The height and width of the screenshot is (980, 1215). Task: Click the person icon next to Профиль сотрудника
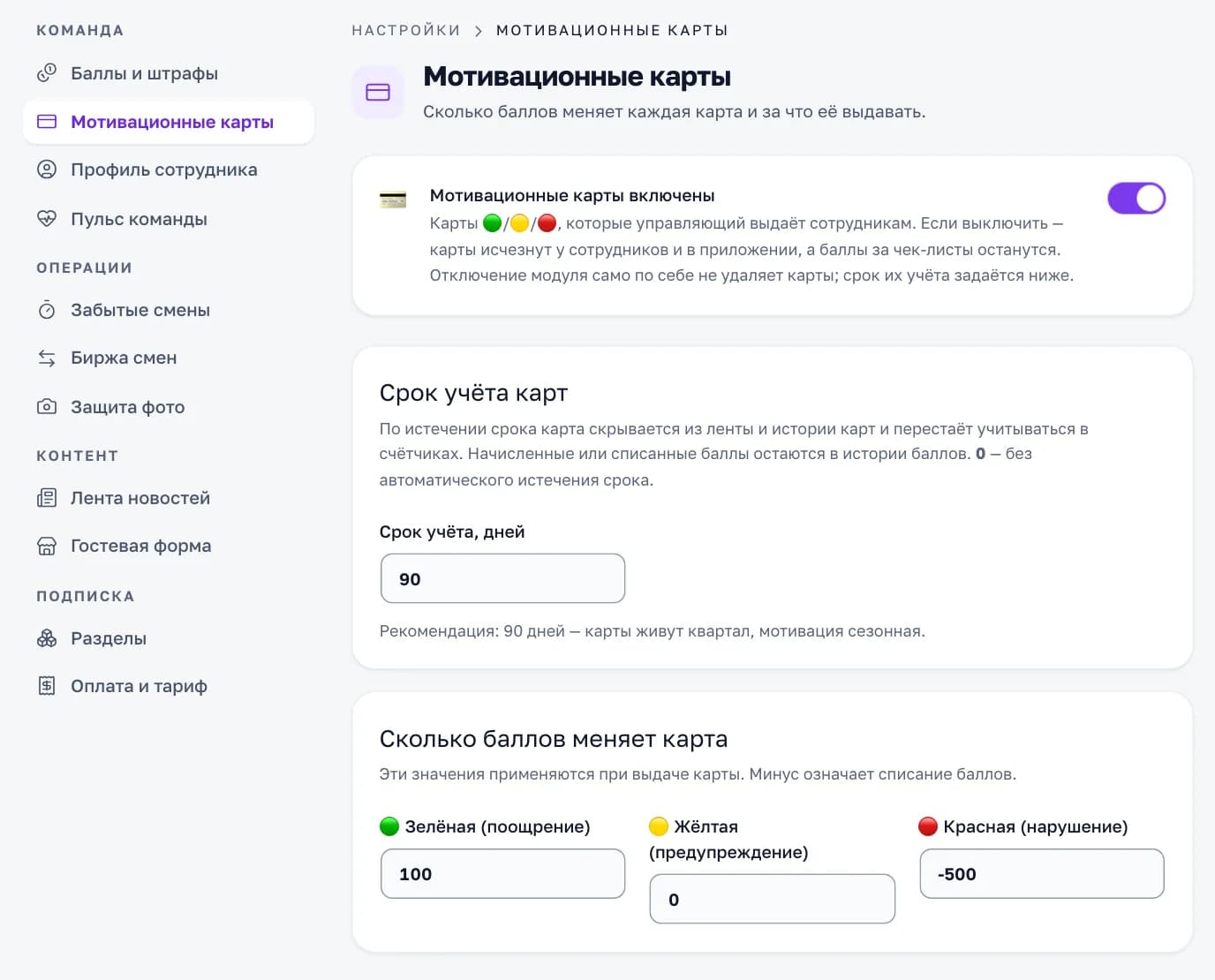47,170
